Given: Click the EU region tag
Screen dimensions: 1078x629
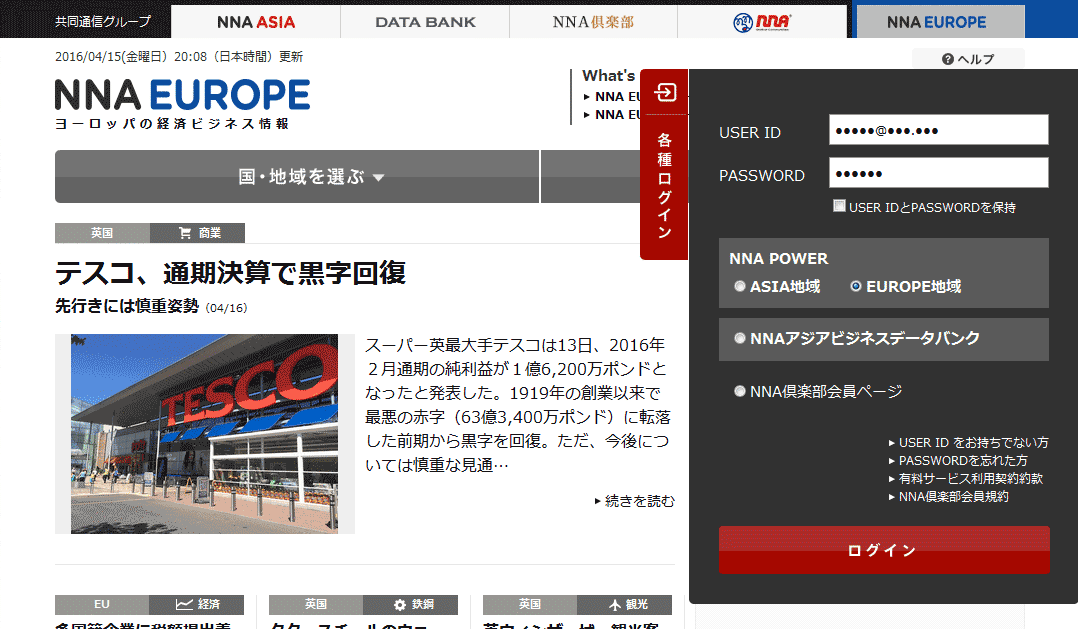Looking at the screenshot, I should [102, 604].
